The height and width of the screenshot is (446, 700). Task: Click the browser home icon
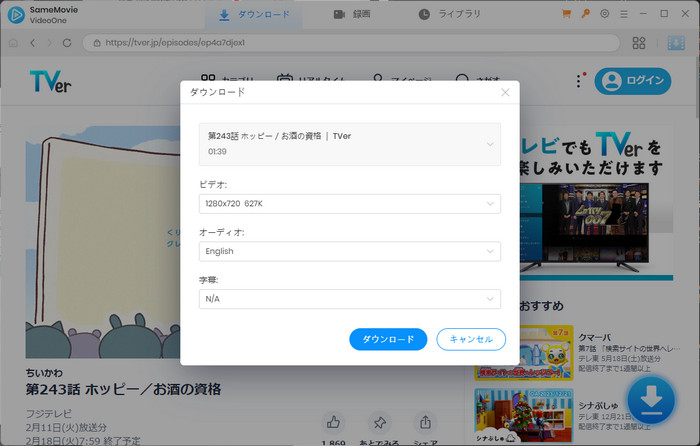pyautogui.click(x=13, y=43)
